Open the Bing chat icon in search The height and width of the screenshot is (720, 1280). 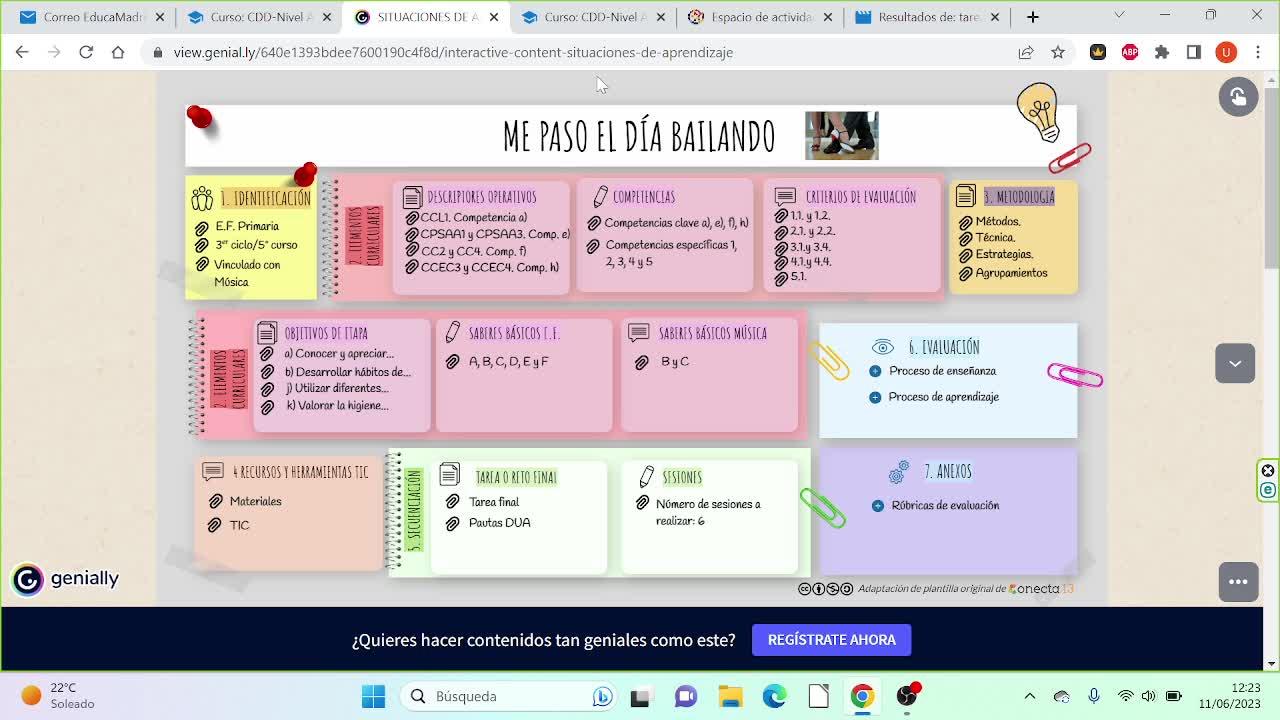pos(602,696)
